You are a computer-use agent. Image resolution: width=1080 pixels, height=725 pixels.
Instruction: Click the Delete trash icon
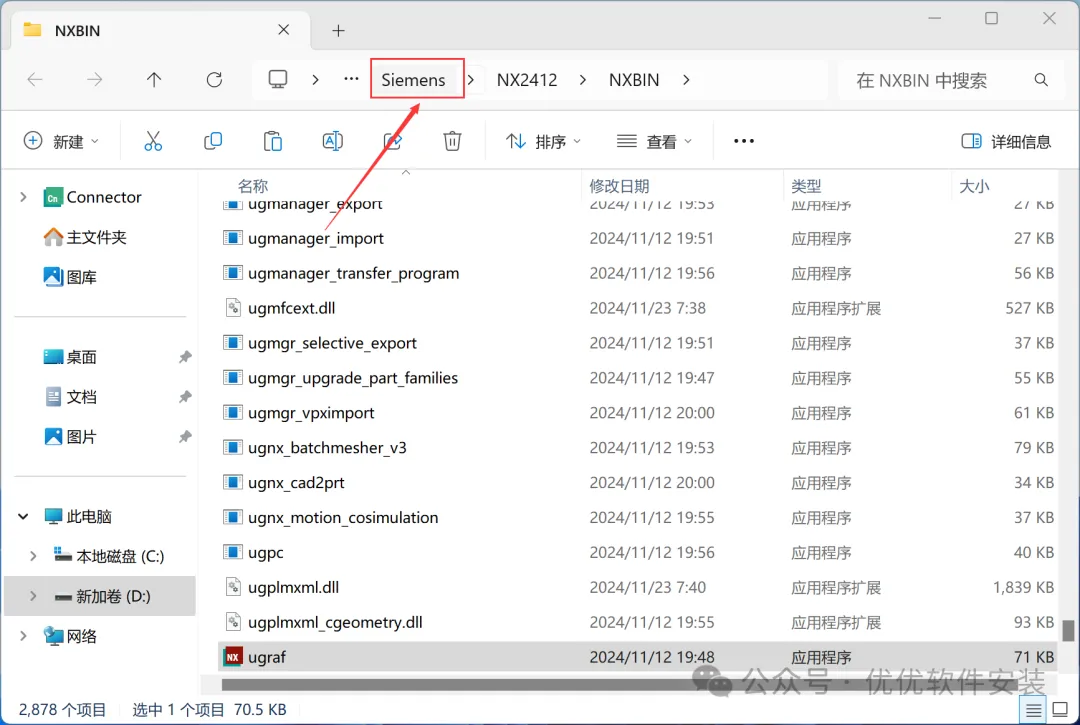coord(452,141)
